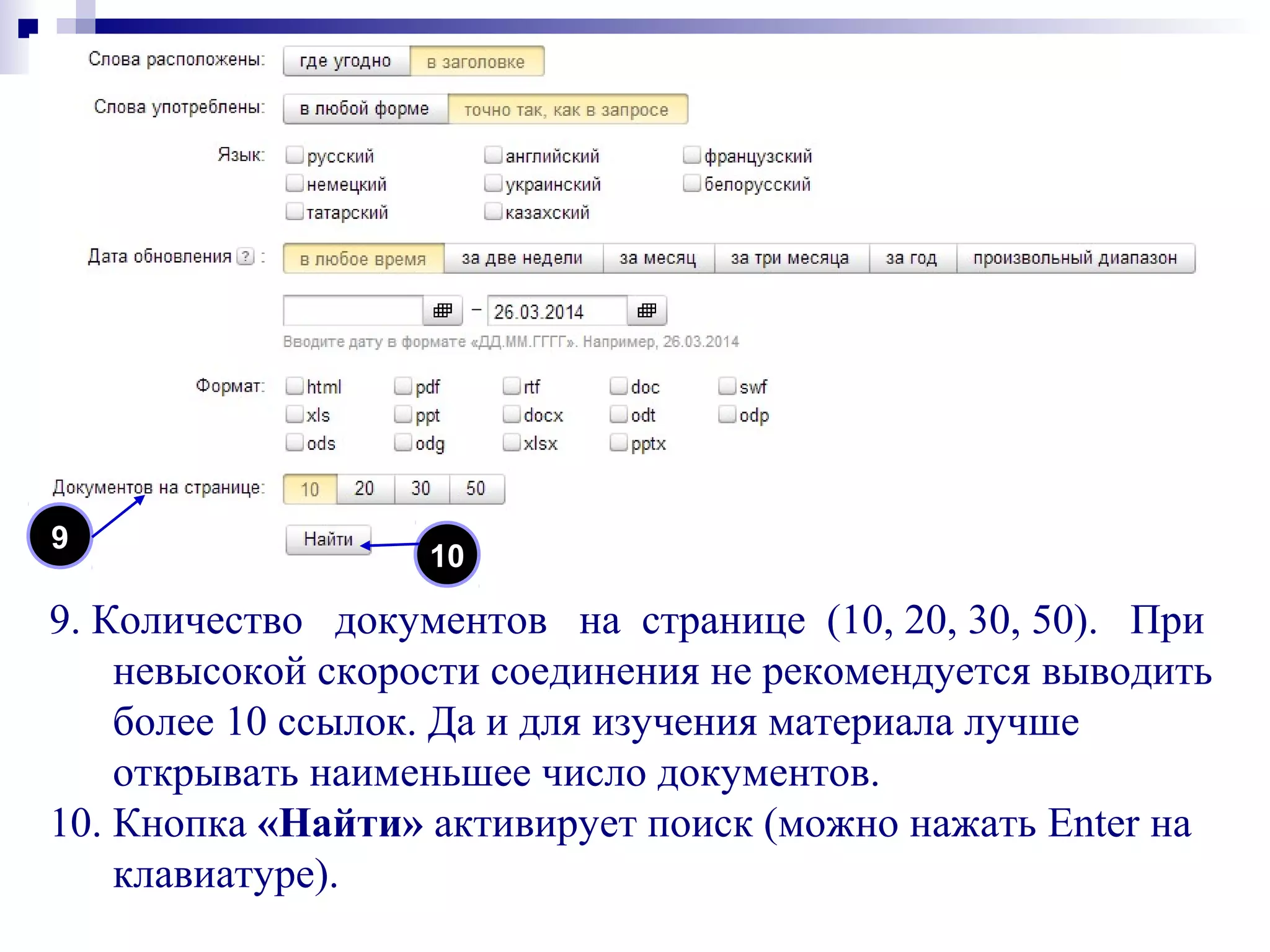Check the pptx format box

point(619,442)
